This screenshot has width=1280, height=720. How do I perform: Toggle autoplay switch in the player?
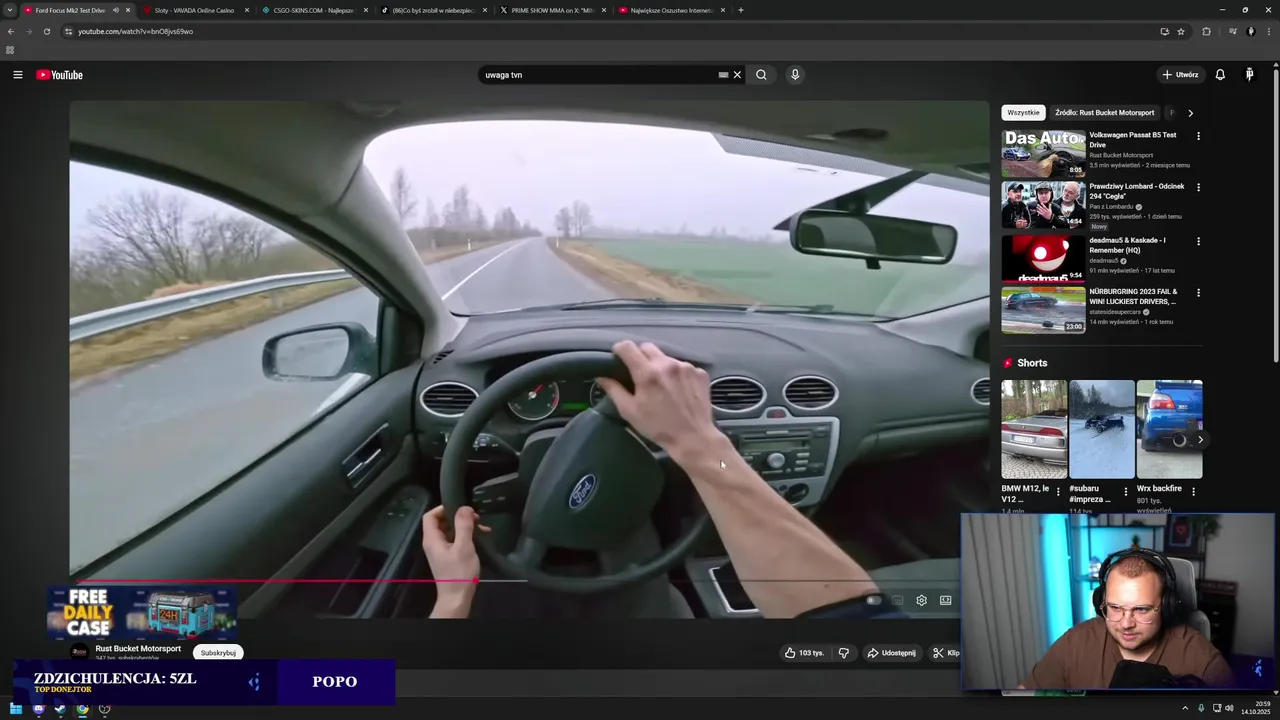872,600
